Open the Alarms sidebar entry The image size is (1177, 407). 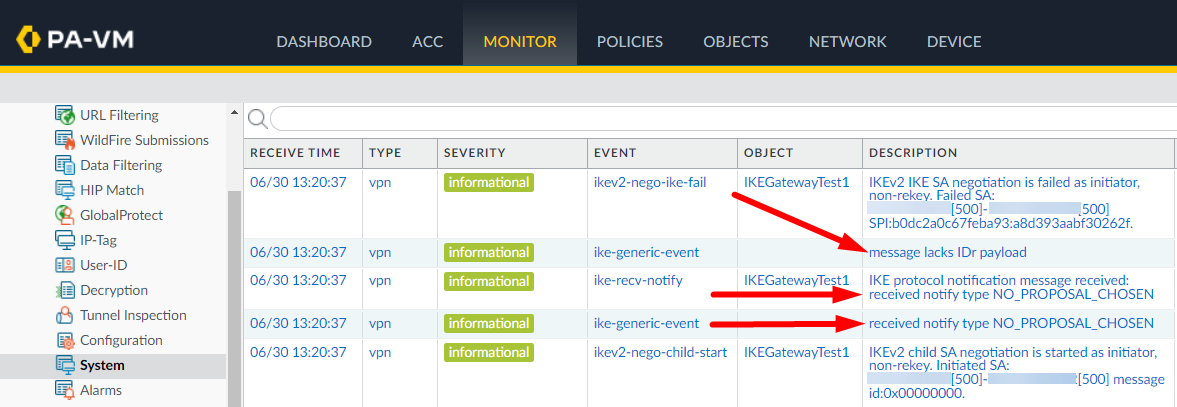(100, 390)
